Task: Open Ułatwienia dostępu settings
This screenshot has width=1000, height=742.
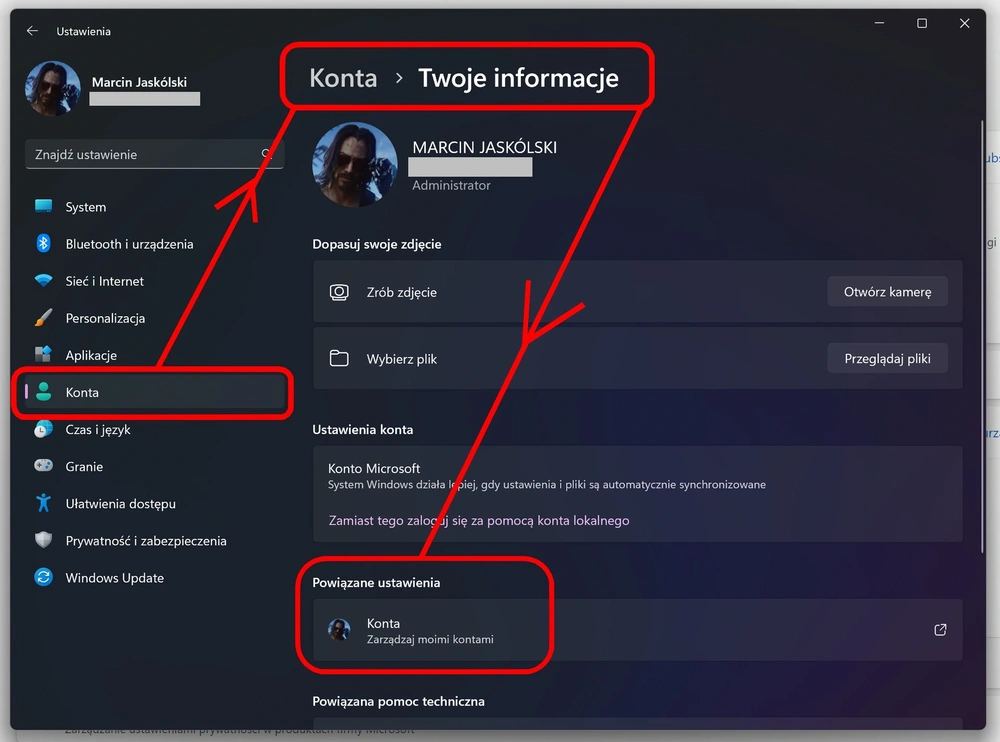Action: pyautogui.click(x=154, y=503)
